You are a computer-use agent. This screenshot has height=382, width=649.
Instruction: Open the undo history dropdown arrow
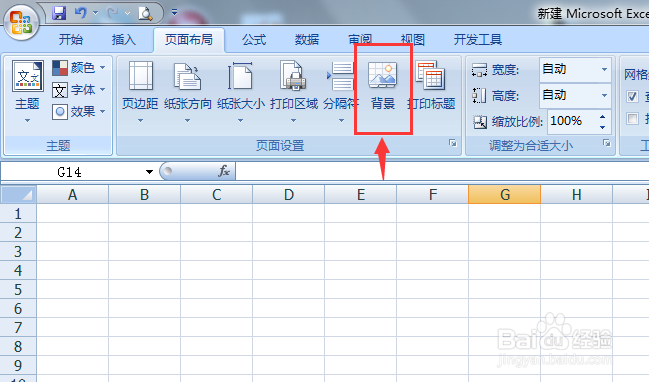[x=96, y=13]
